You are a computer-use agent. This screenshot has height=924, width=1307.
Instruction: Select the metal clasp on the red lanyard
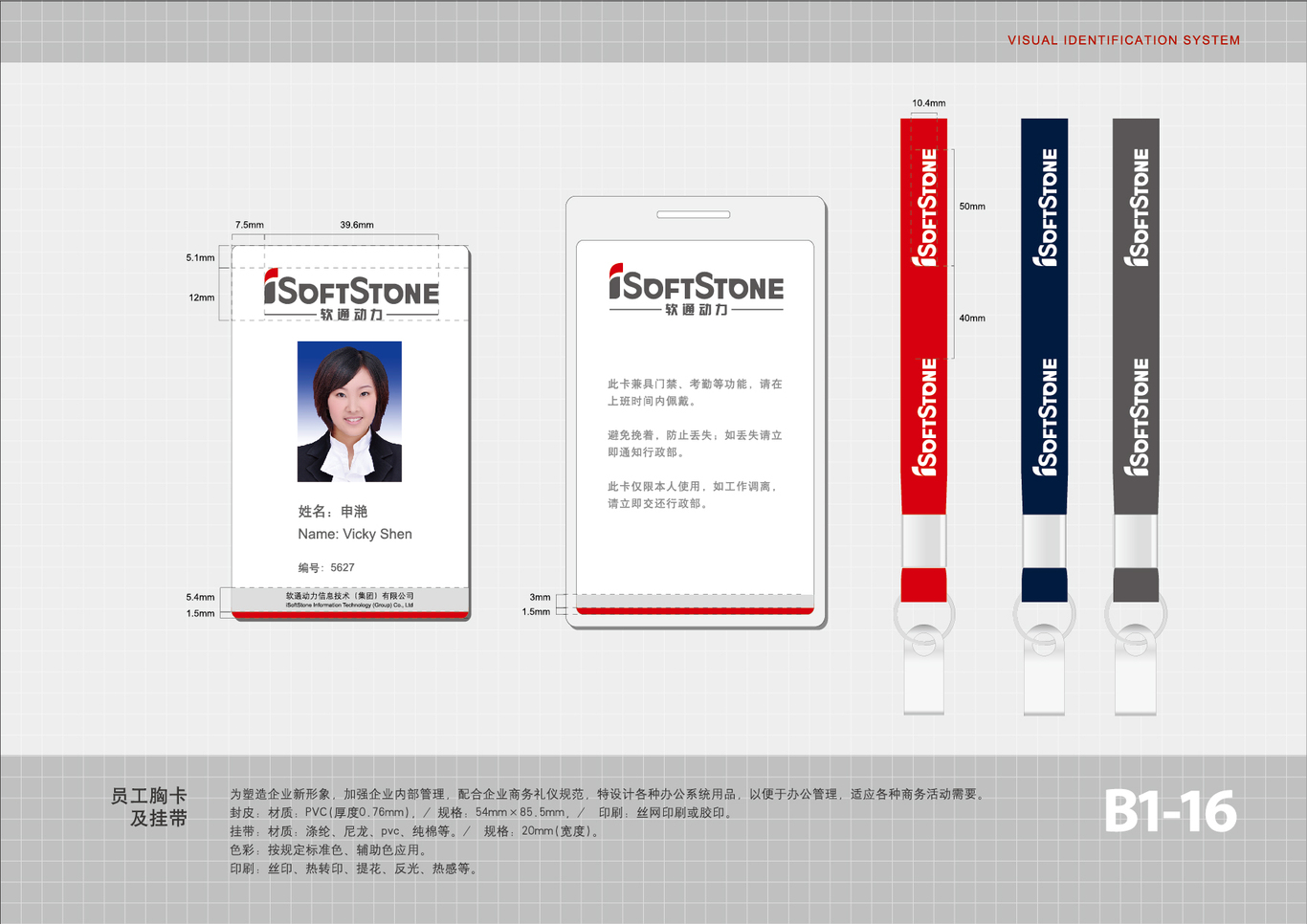click(x=924, y=541)
